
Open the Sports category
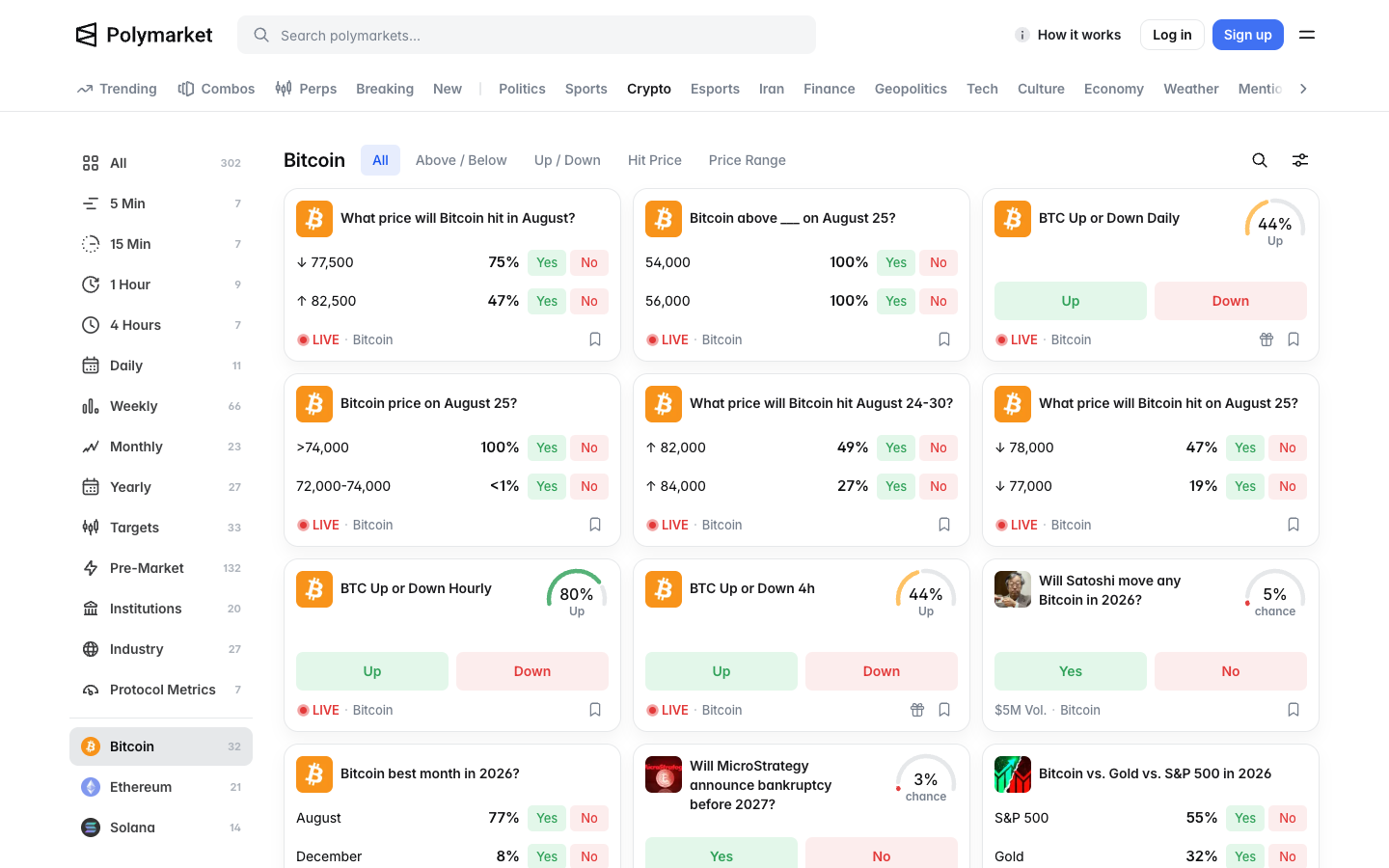(586, 89)
